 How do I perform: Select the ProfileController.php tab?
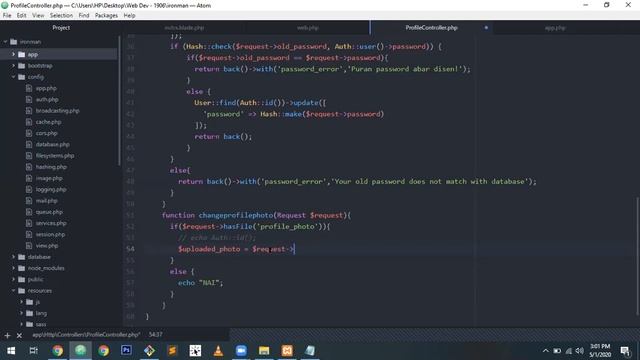431,28
